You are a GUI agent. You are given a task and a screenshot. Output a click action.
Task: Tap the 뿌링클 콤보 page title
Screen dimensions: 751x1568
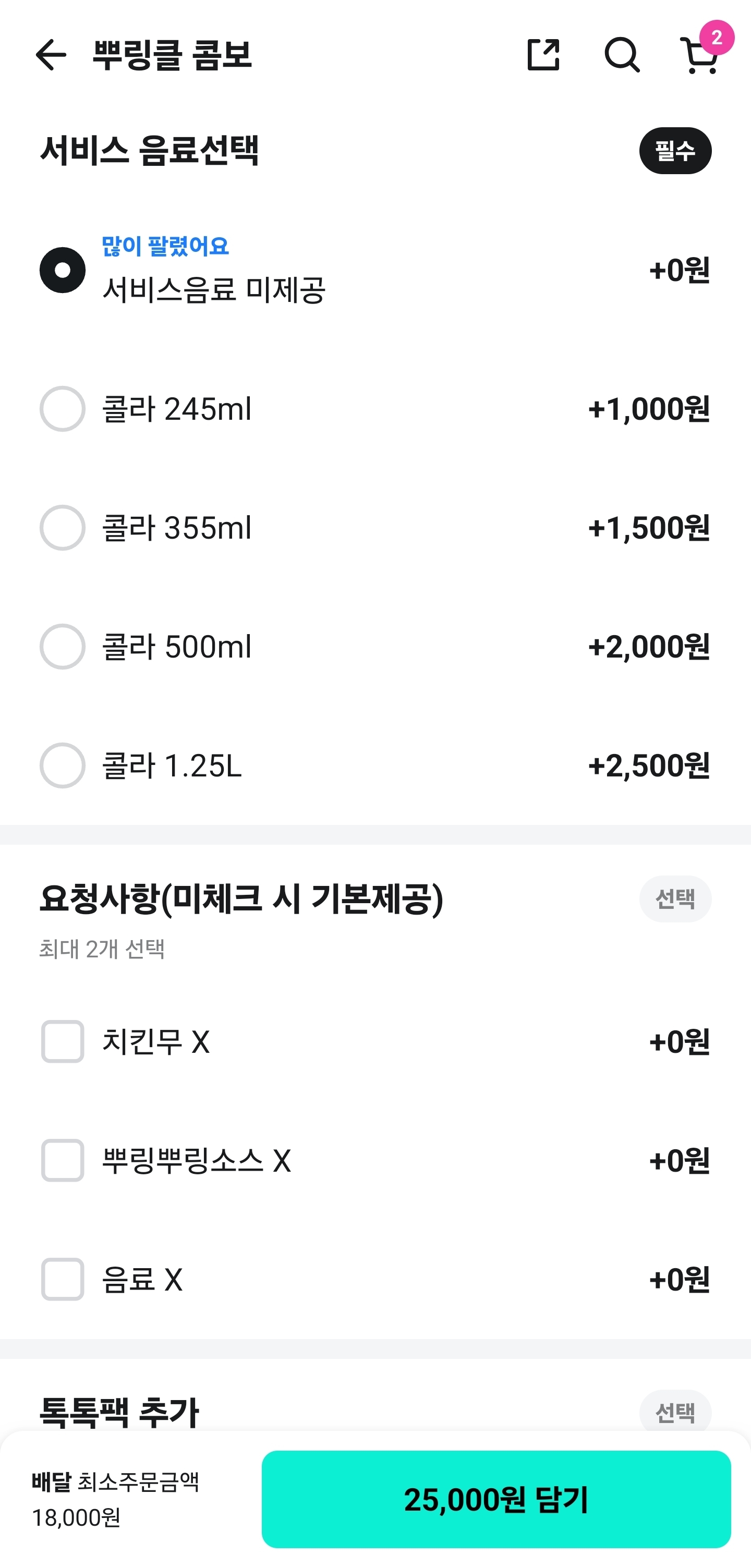pos(172,55)
